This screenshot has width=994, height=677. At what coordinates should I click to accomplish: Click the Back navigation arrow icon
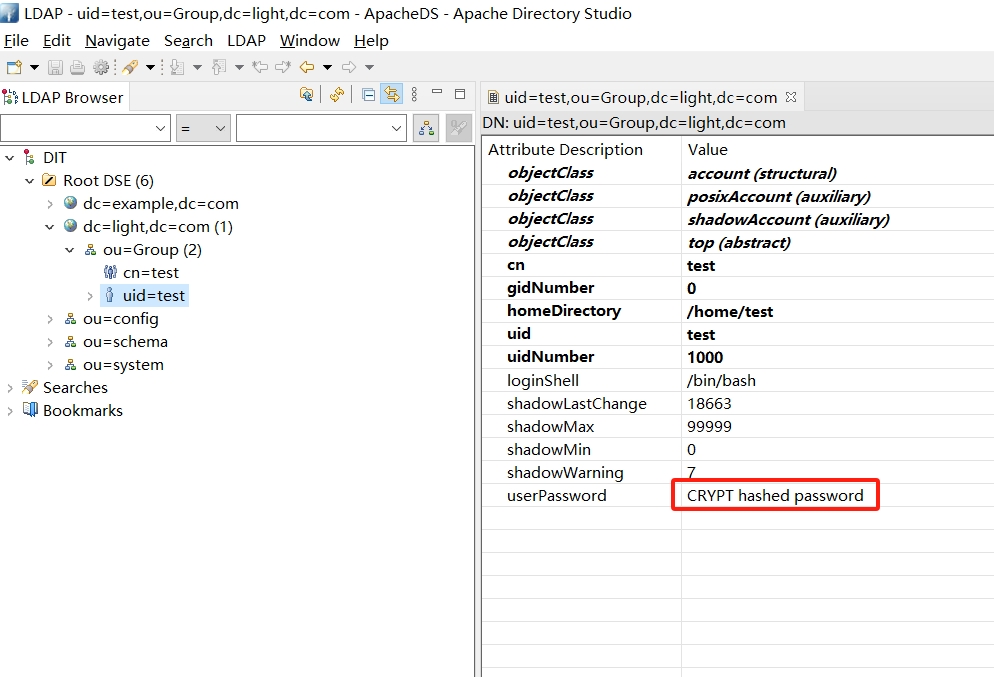(307, 67)
